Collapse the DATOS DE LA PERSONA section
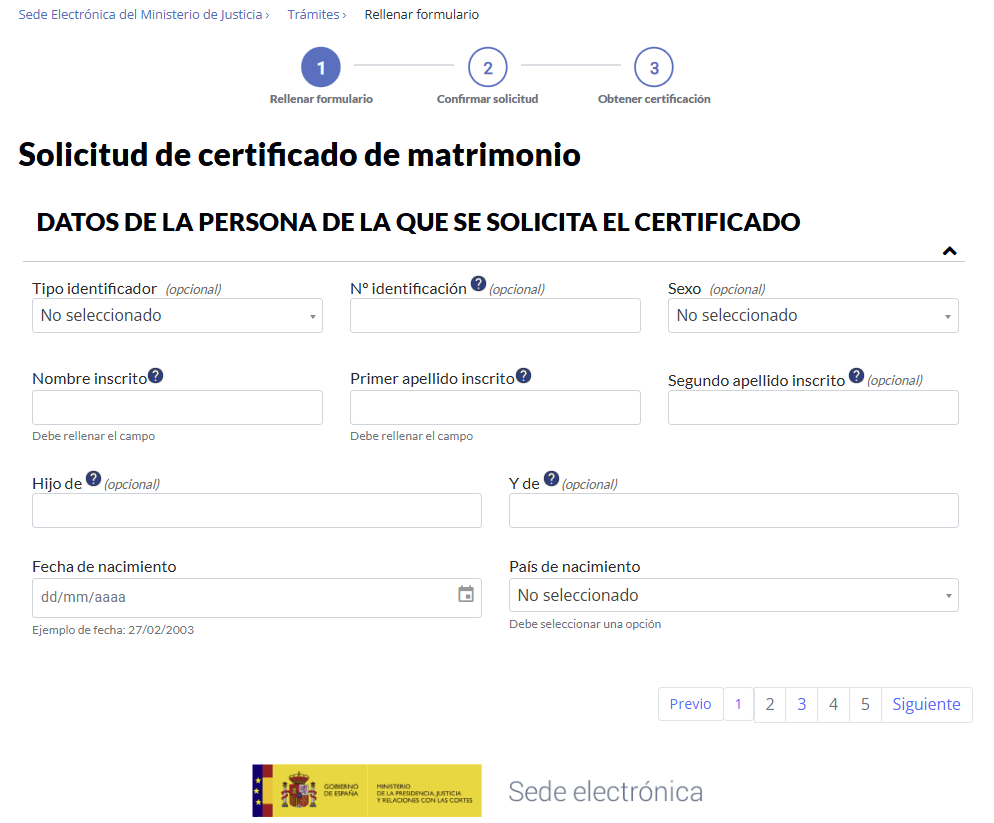This screenshot has height=823, width=994. [950, 248]
